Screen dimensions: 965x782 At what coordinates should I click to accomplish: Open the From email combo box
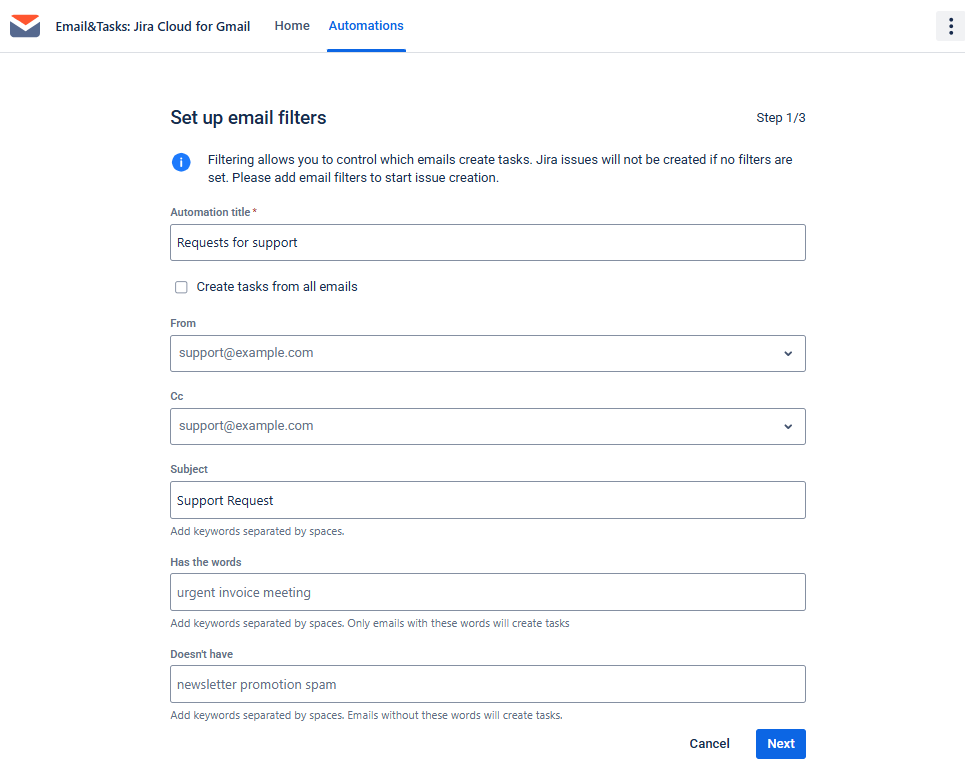tap(470, 354)
